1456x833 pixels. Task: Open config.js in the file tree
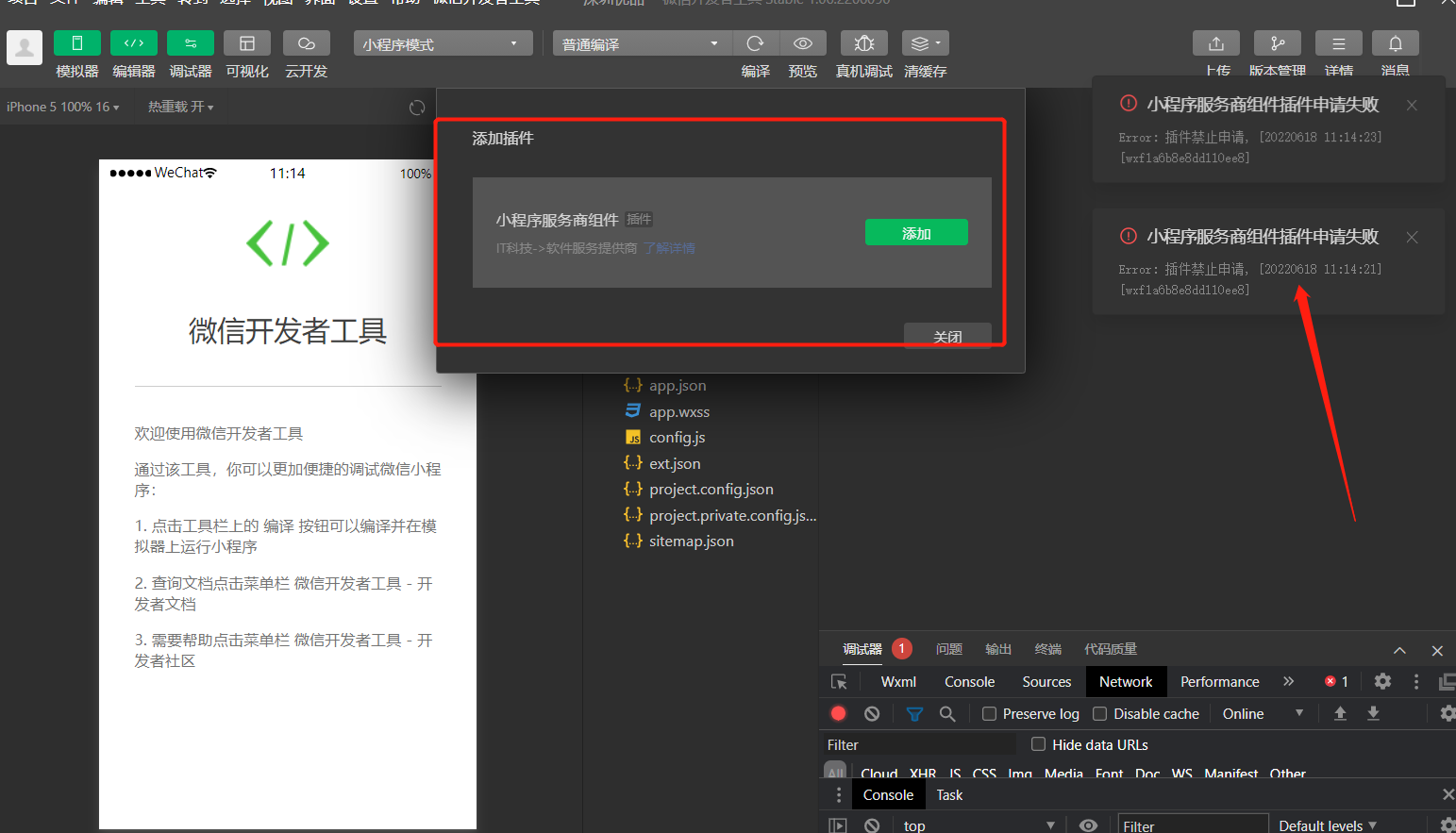pos(664,437)
